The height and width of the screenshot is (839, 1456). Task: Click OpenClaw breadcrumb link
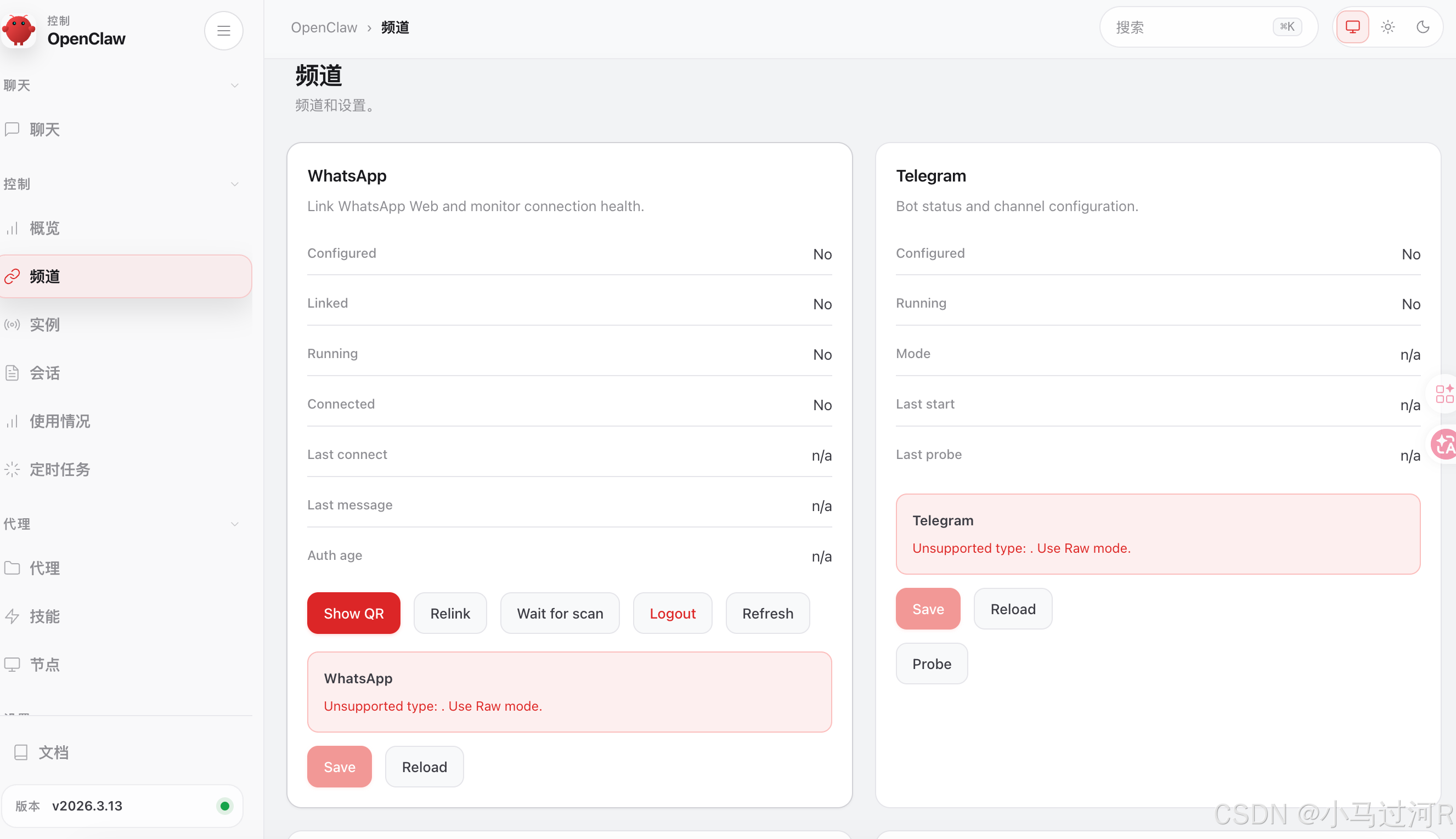pyautogui.click(x=324, y=27)
